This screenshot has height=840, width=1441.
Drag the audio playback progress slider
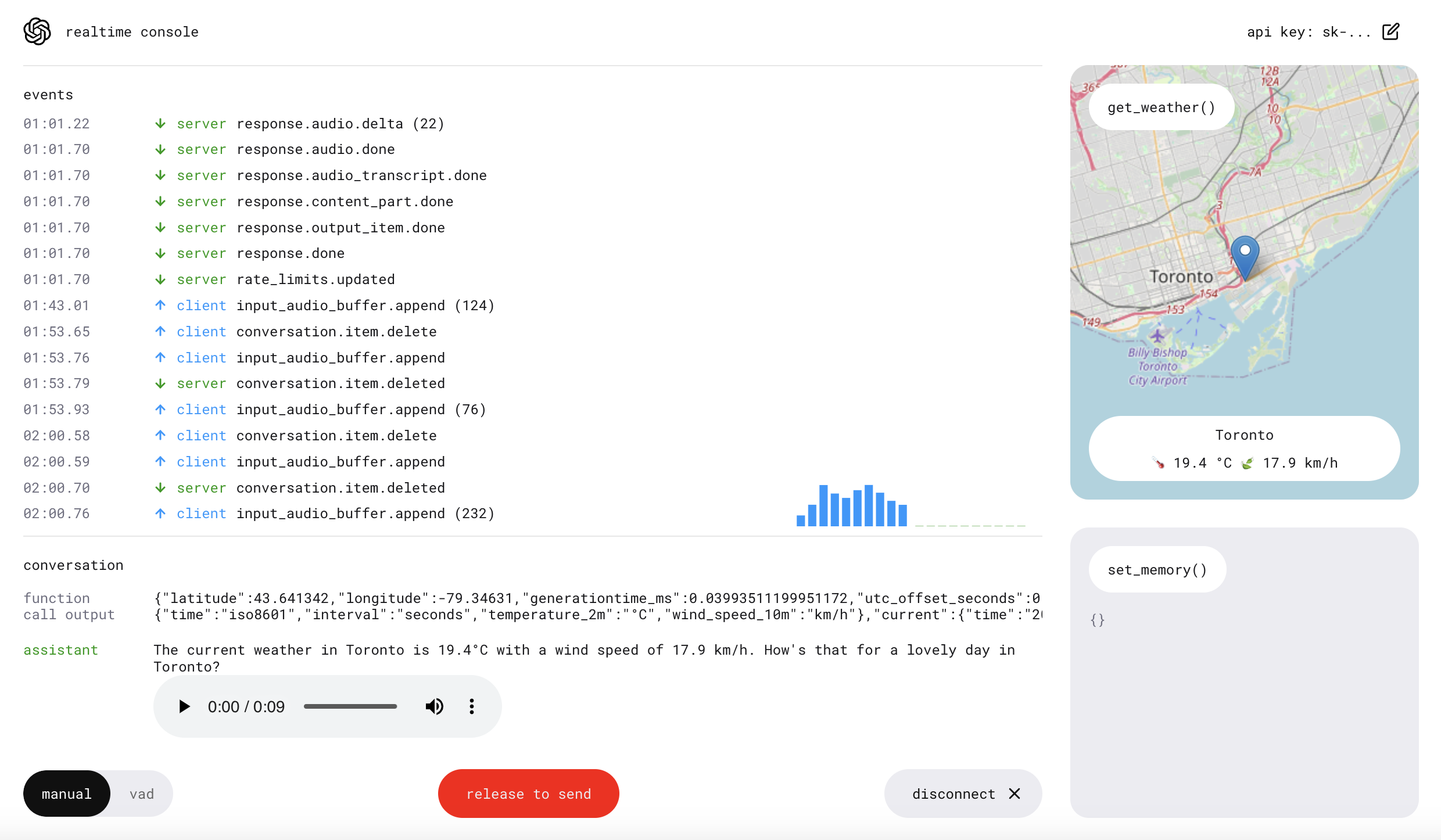[x=353, y=707]
